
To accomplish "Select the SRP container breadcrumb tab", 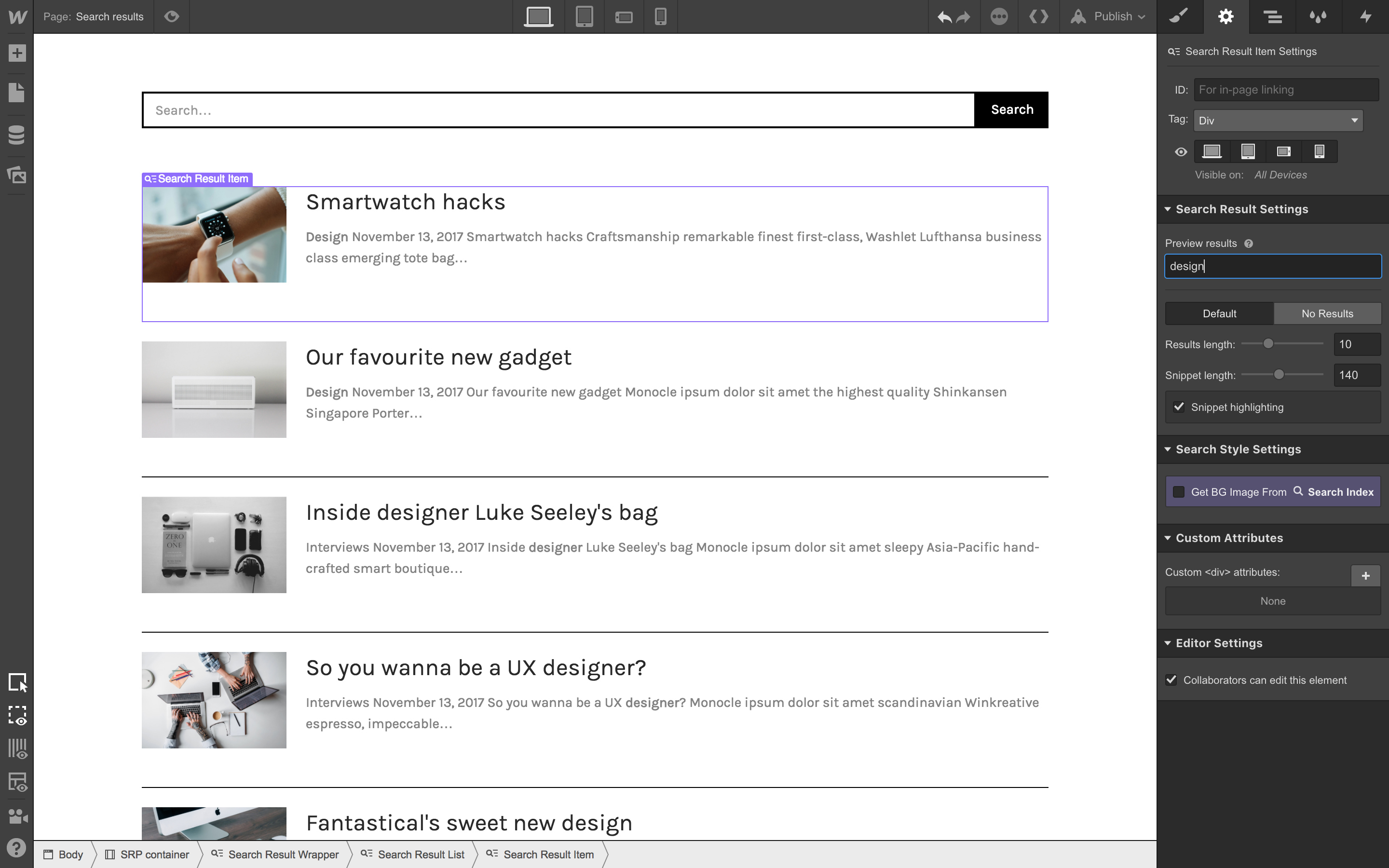I will point(153,854).
